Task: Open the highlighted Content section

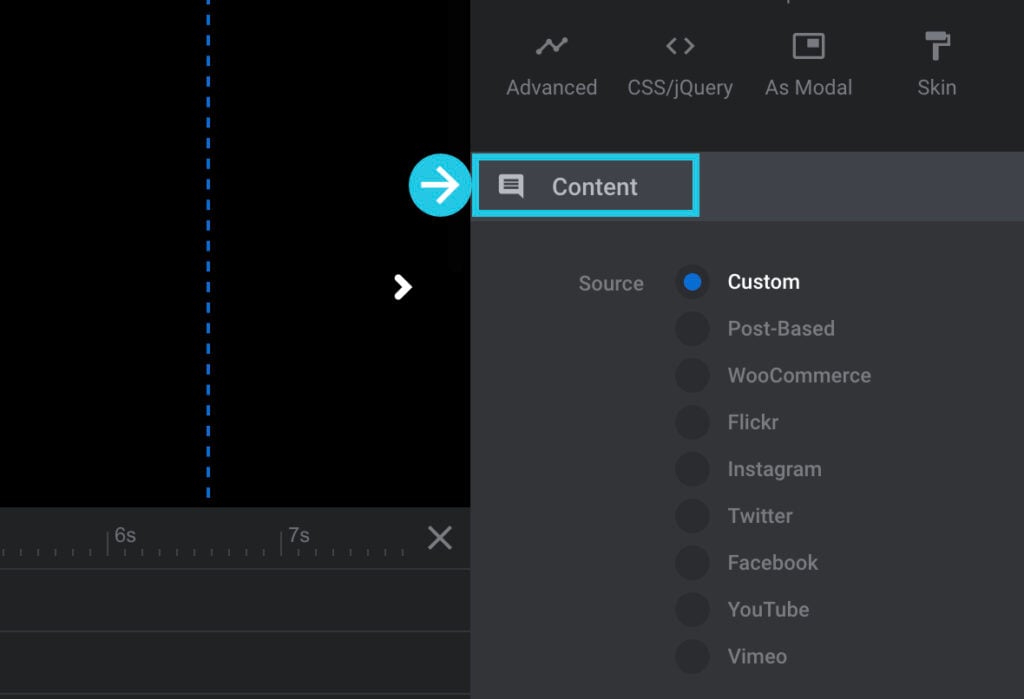Action: click(585, 185)
